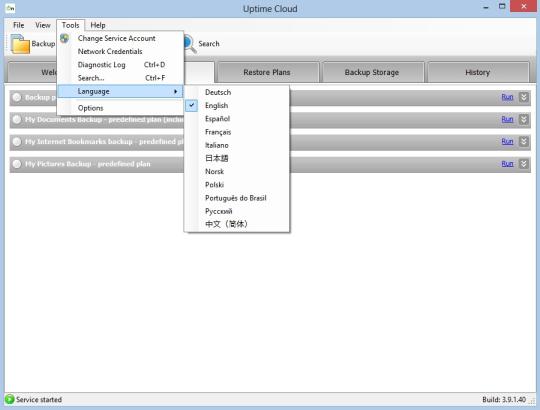Viewport: 540px width, 410px height.
Task: Open Diagnostic Log from Tools menu
Action: 120,65
